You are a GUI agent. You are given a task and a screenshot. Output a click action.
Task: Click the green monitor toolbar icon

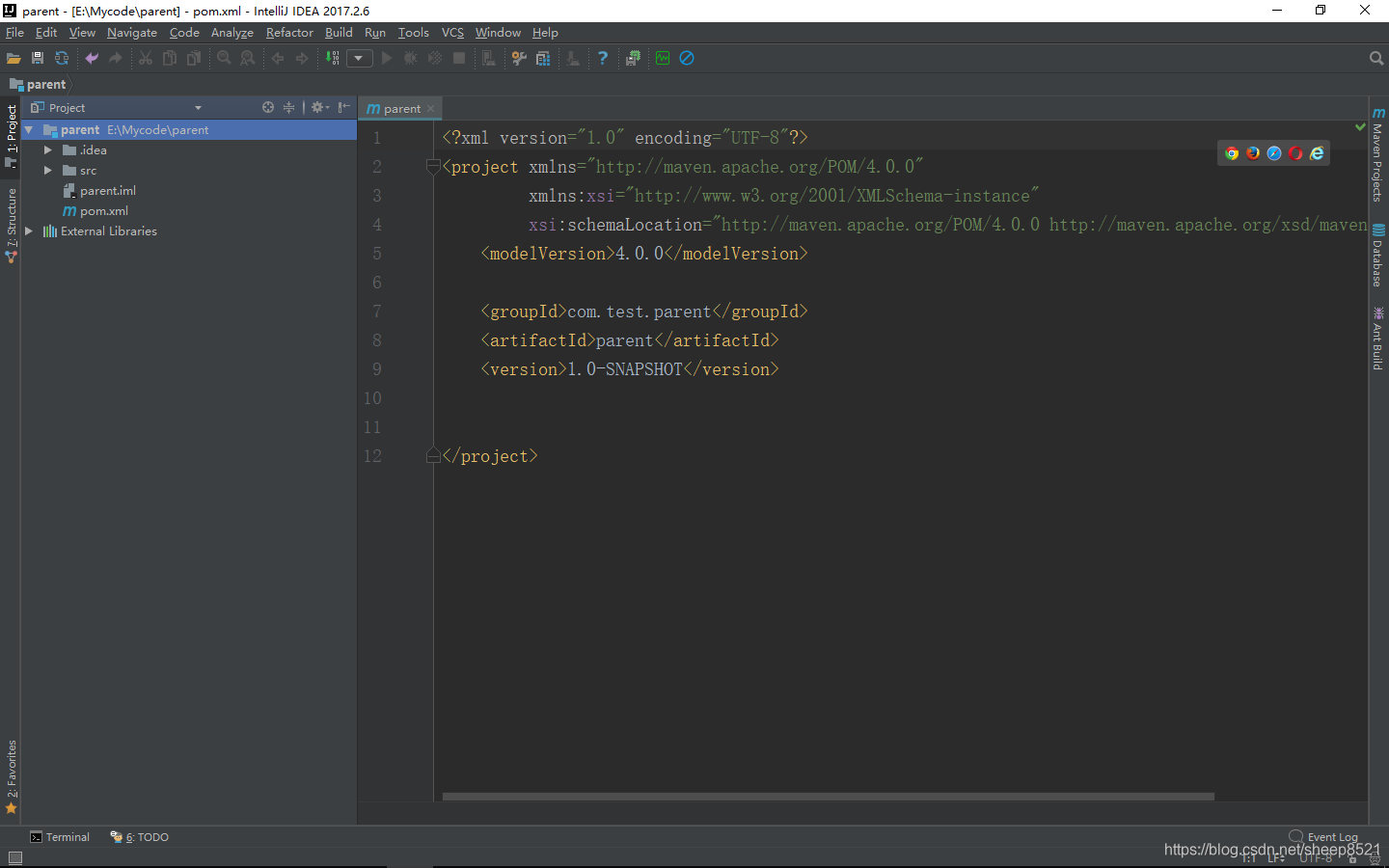point(663,58)
